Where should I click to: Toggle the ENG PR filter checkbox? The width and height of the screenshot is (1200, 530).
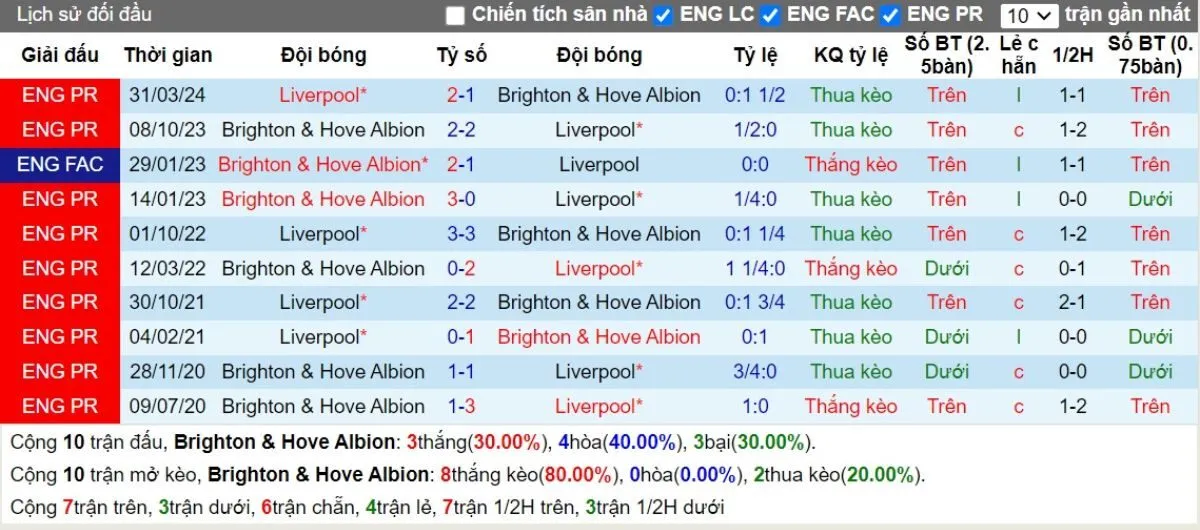pyautogui.click(x=890, y=15)
